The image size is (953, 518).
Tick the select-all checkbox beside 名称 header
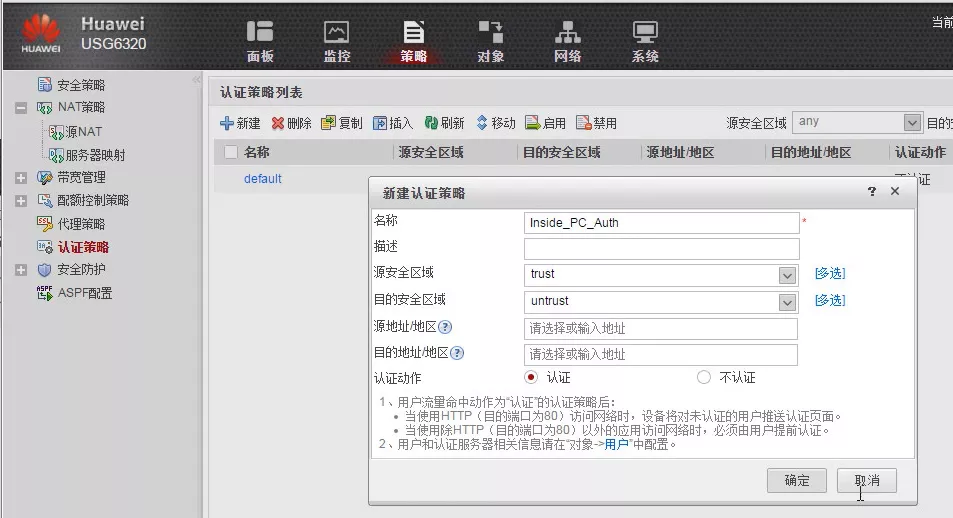(231, 153)
